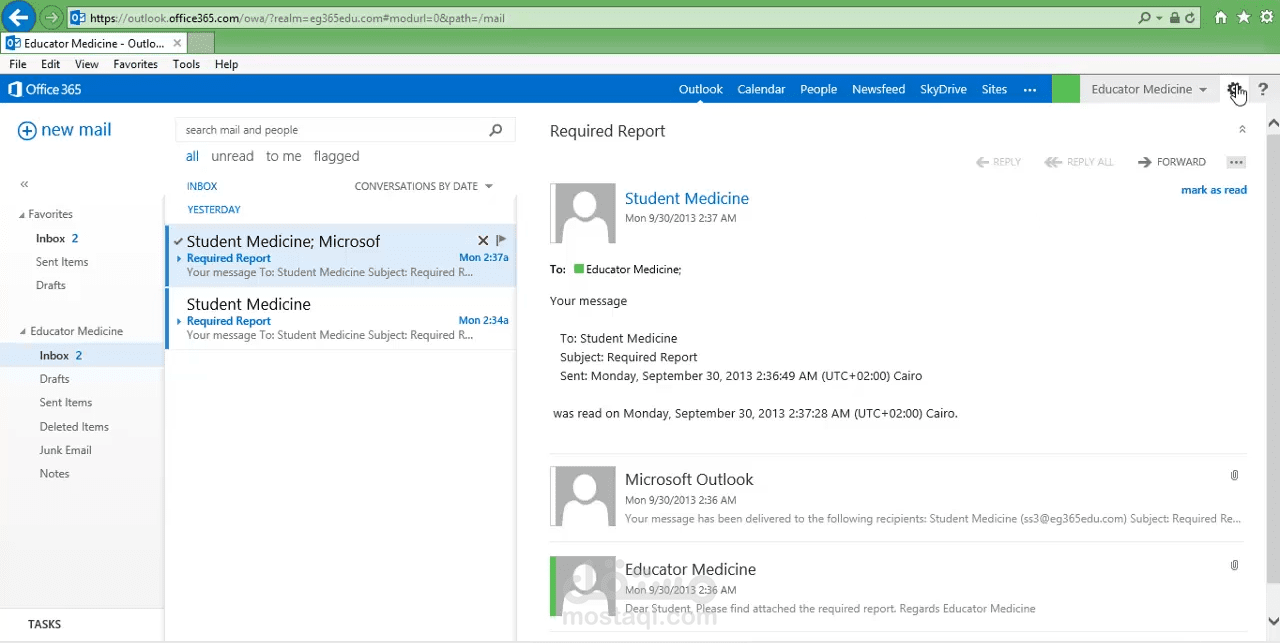Click the Reply arrow icon
Viewport: 1280px width, 643px height.
pyautogui.click(x=982, y=162)
